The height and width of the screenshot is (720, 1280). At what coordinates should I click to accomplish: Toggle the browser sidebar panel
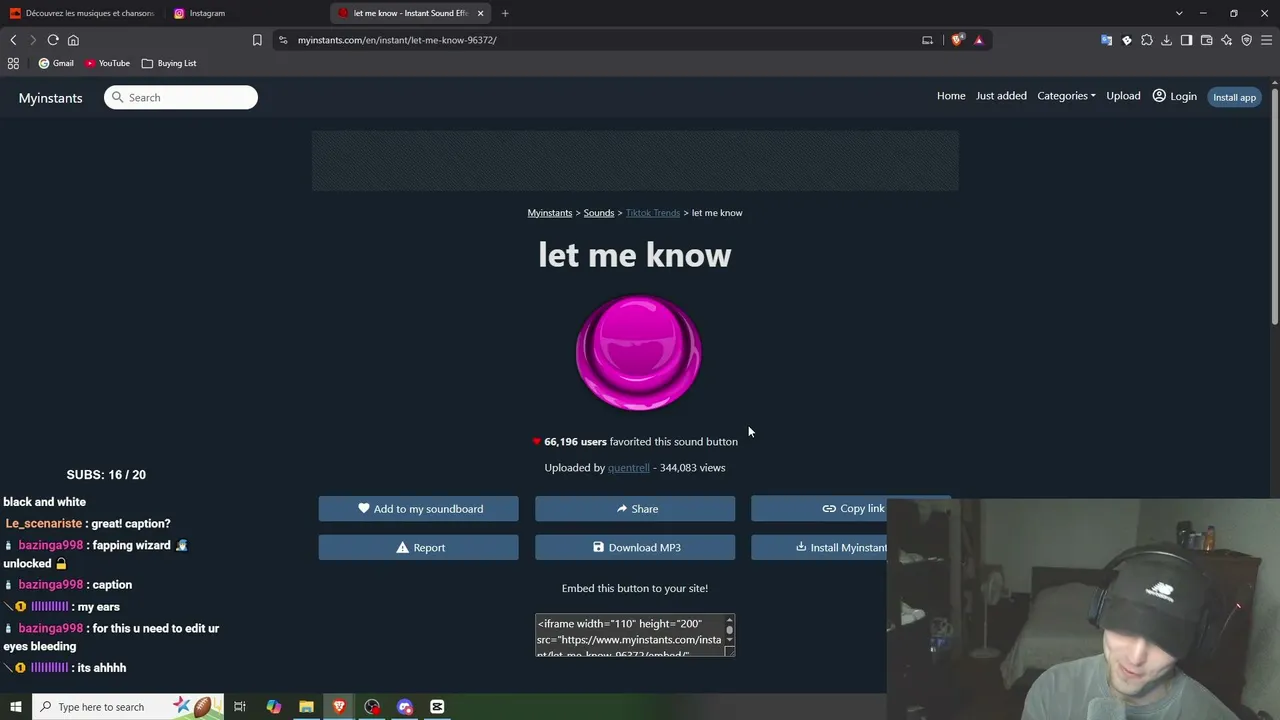click(x=1186, y=40)
